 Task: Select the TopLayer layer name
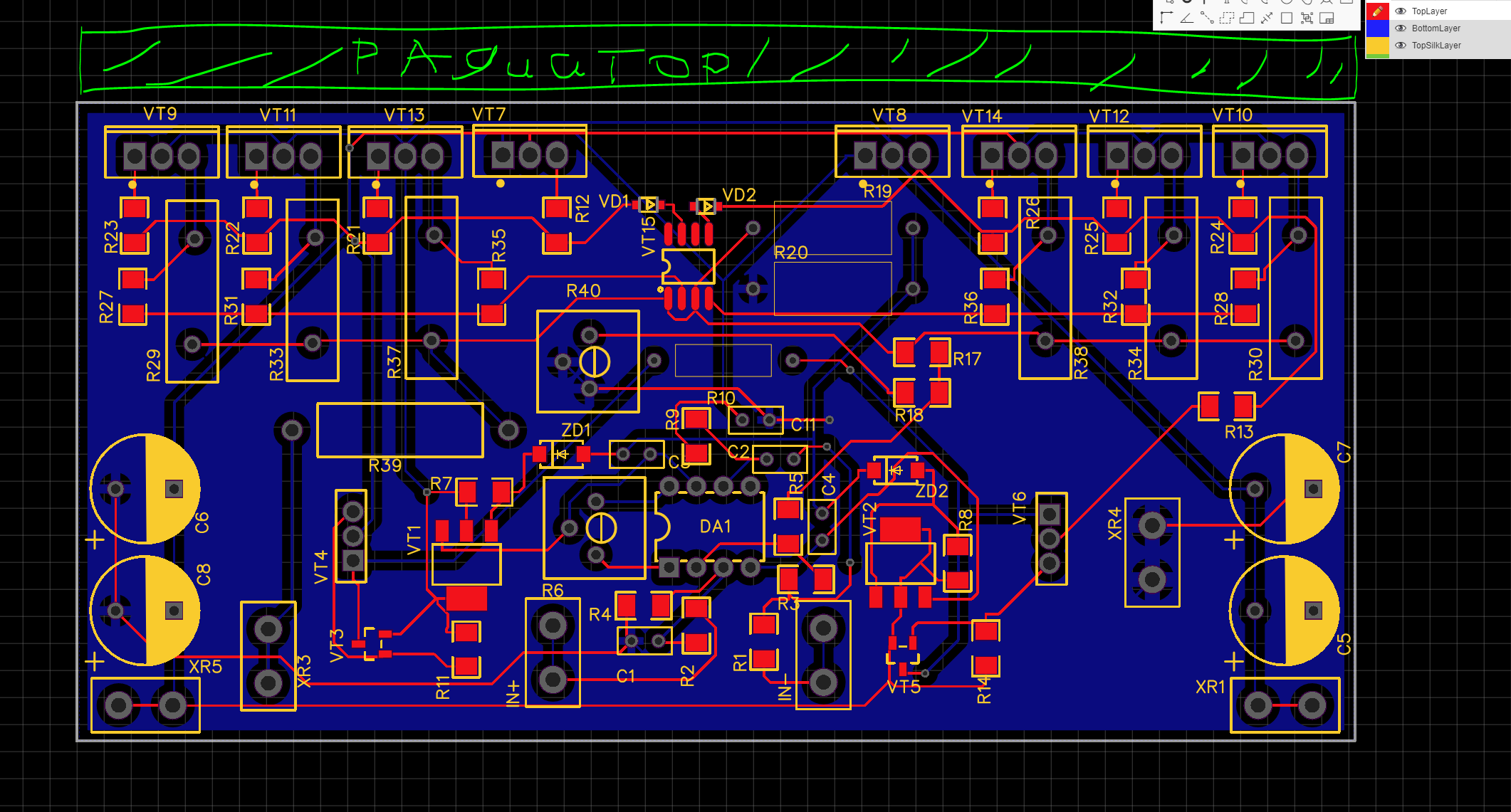(1429, 11)
